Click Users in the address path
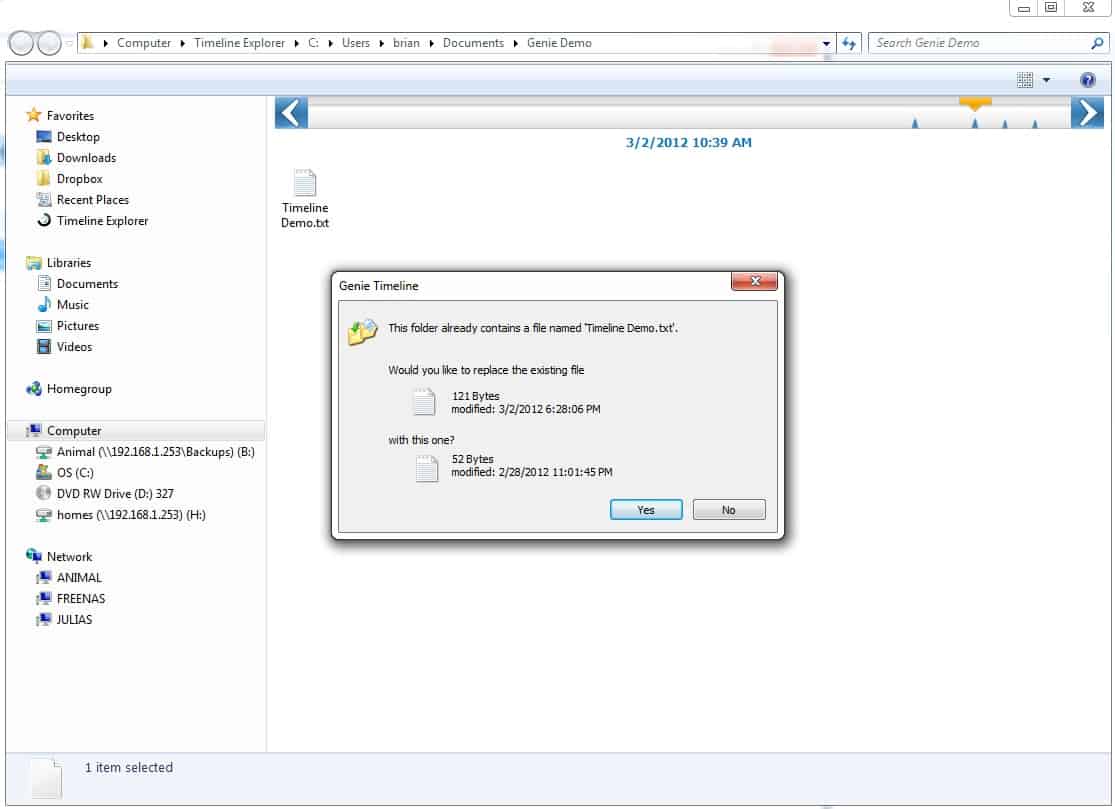This screenshot has width=1115, height=809. [x=356, y=43]
